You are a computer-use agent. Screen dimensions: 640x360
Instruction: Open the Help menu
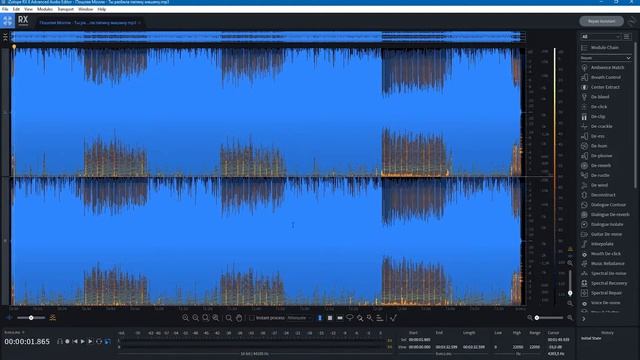coord(102,9)
